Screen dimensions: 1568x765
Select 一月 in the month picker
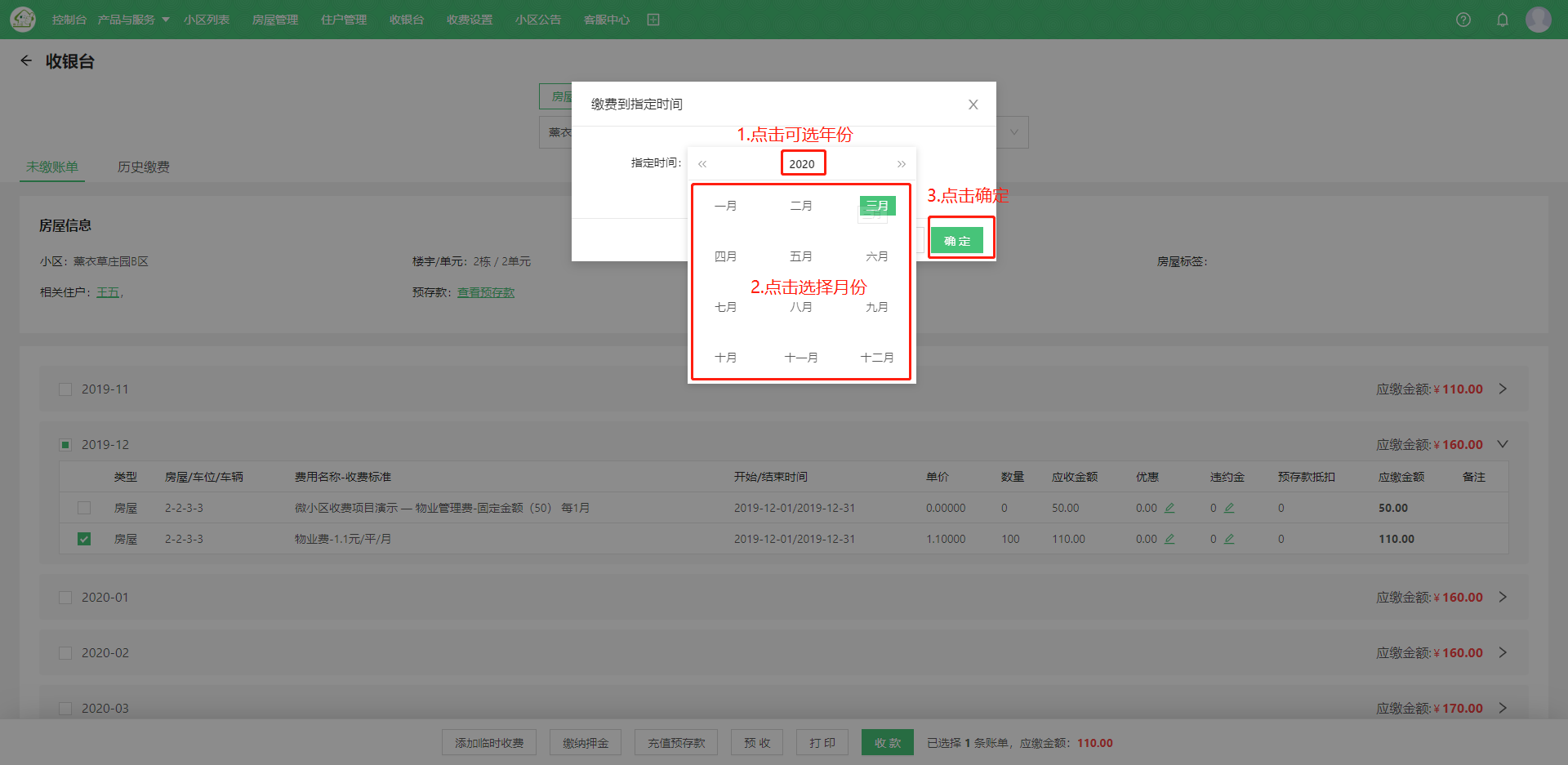(726, 206)
